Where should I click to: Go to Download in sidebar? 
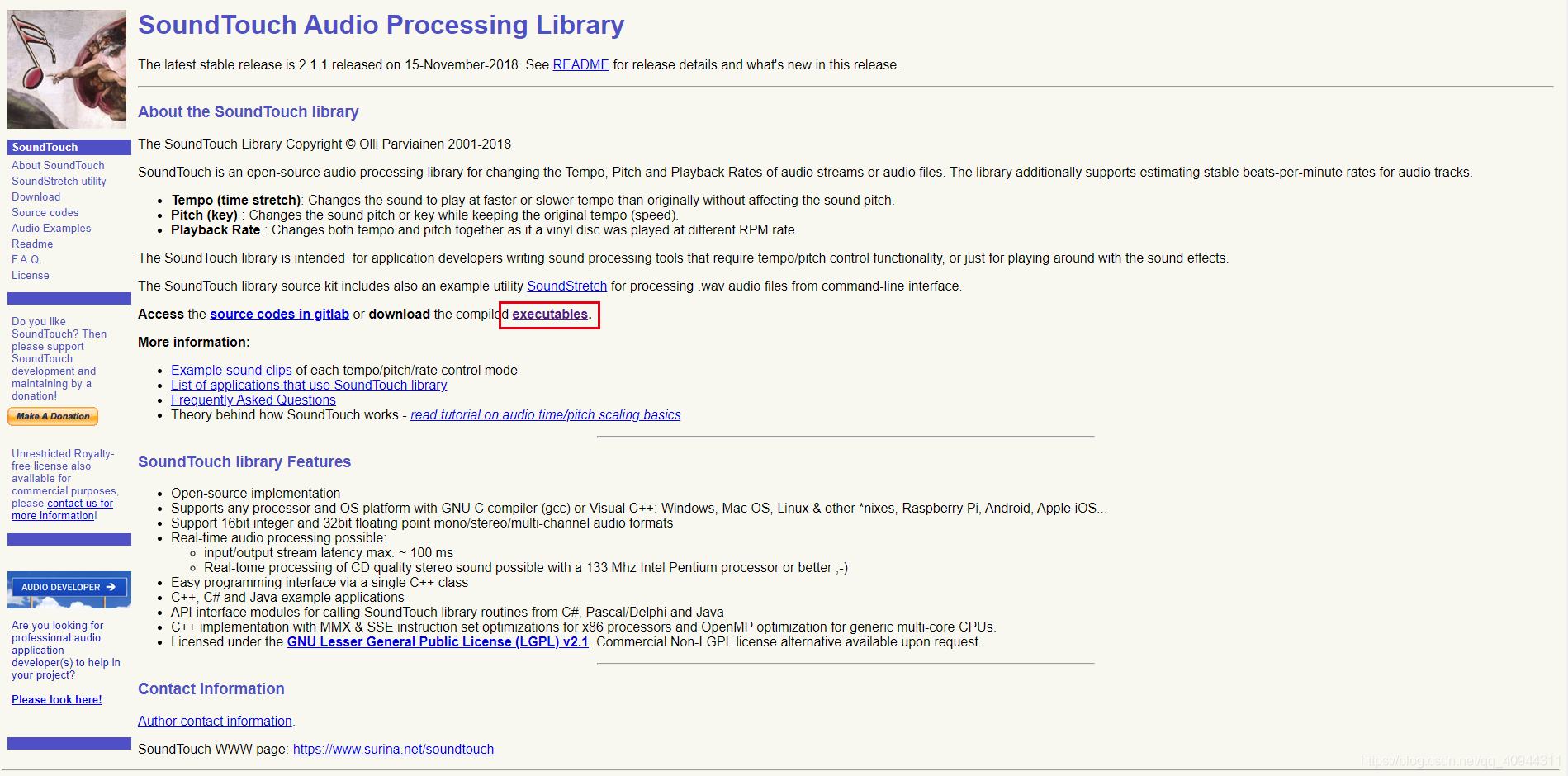coord(36,197)
